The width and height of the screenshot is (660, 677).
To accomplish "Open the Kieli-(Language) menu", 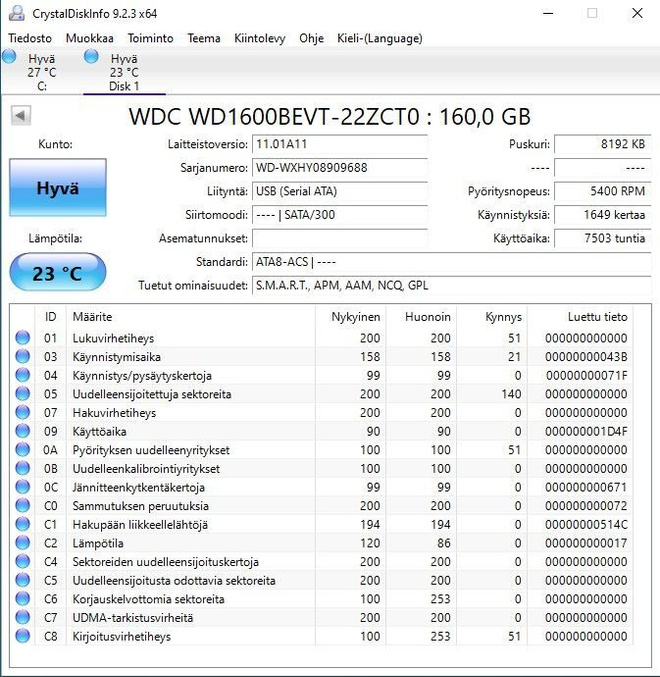I will 379,38.
